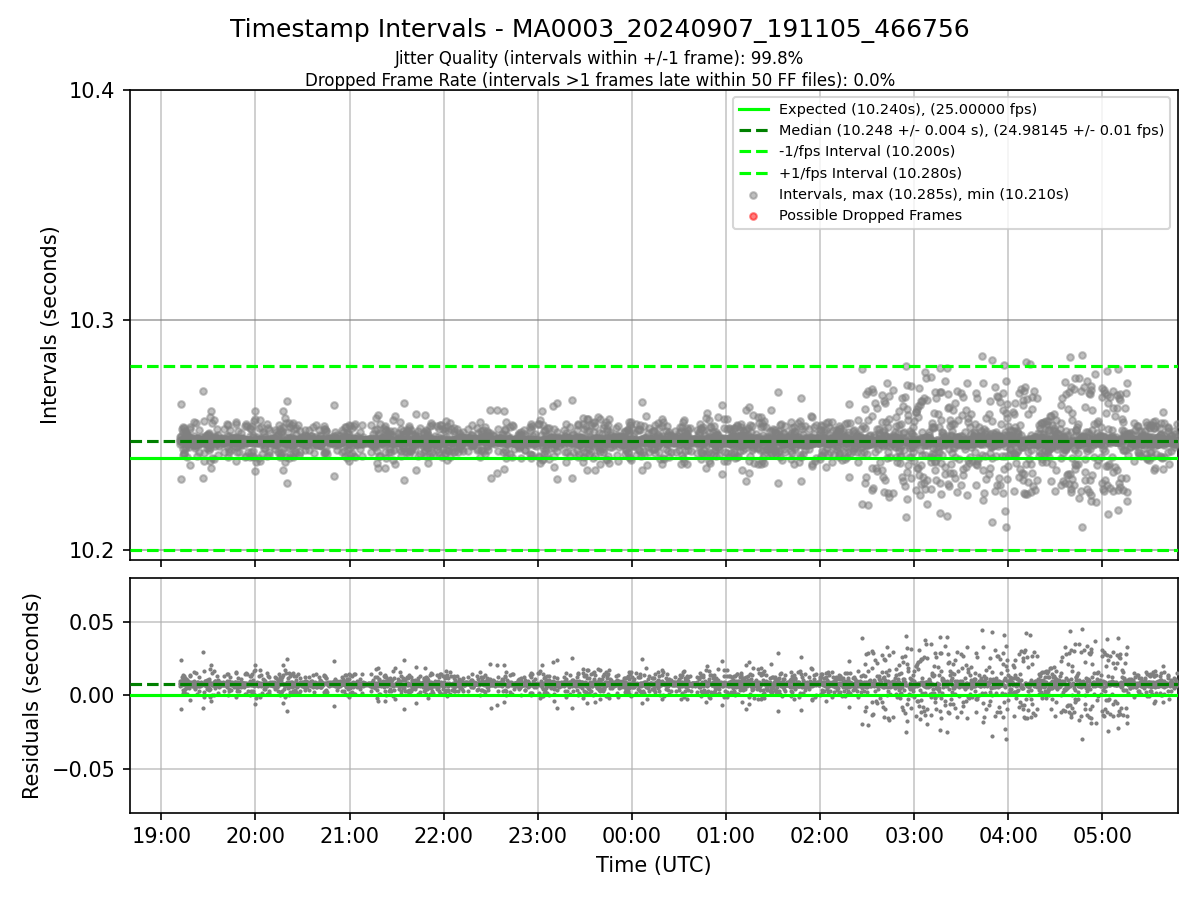
Task: Click the dark green dashed Median legend sample
Action: (754, 130)
